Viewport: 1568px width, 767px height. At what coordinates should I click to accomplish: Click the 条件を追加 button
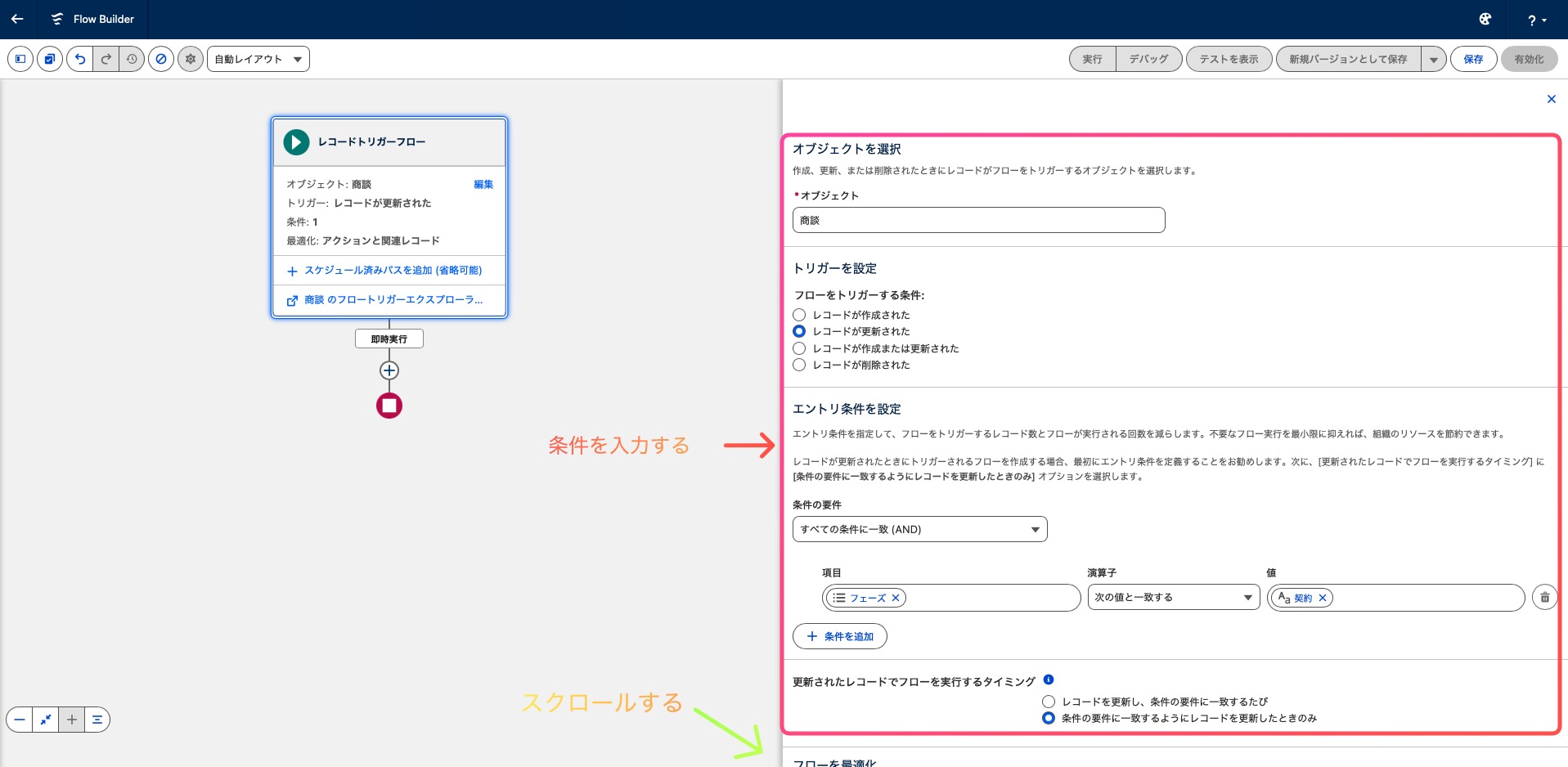pyautogui.click(x=840, y=636)
